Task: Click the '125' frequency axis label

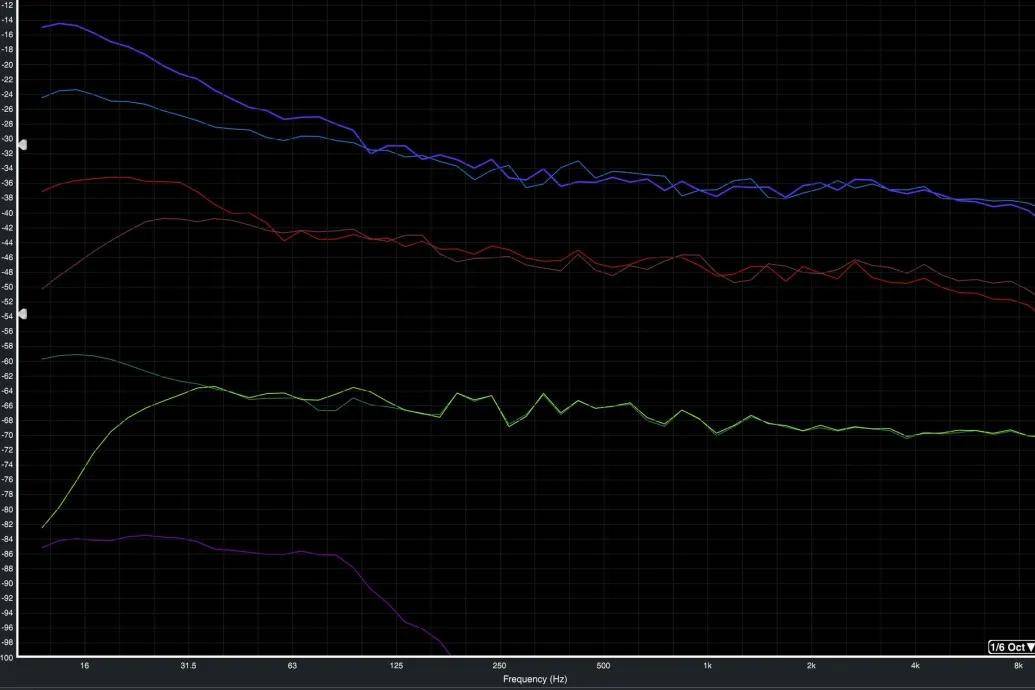Action: point(396,666)
